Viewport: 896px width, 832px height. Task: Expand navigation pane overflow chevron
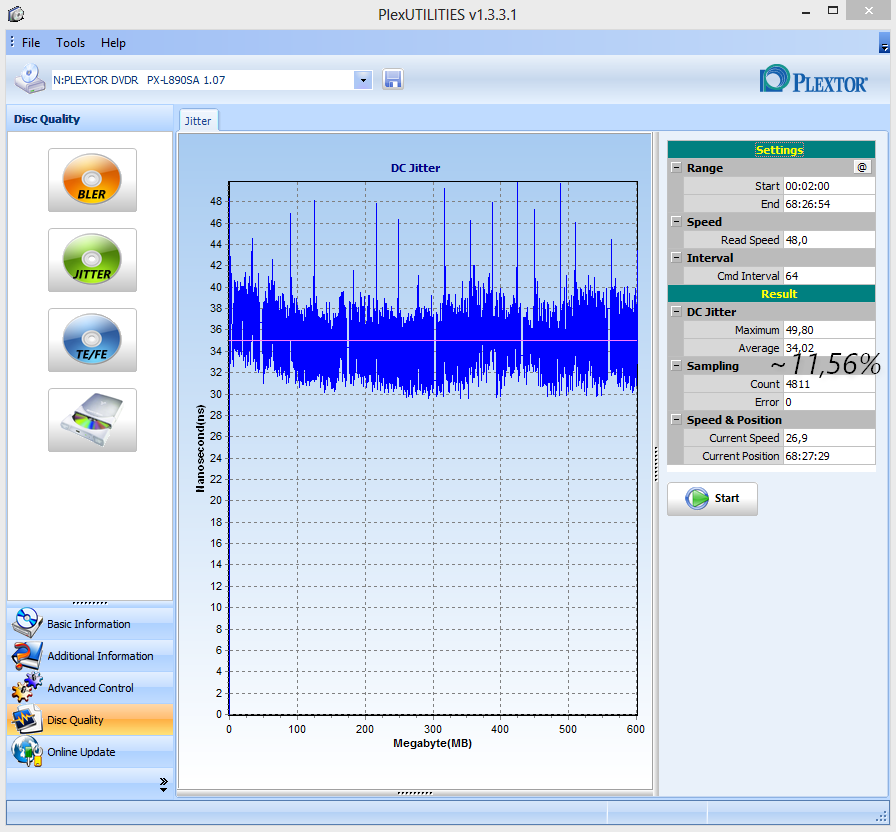[163, 785]
